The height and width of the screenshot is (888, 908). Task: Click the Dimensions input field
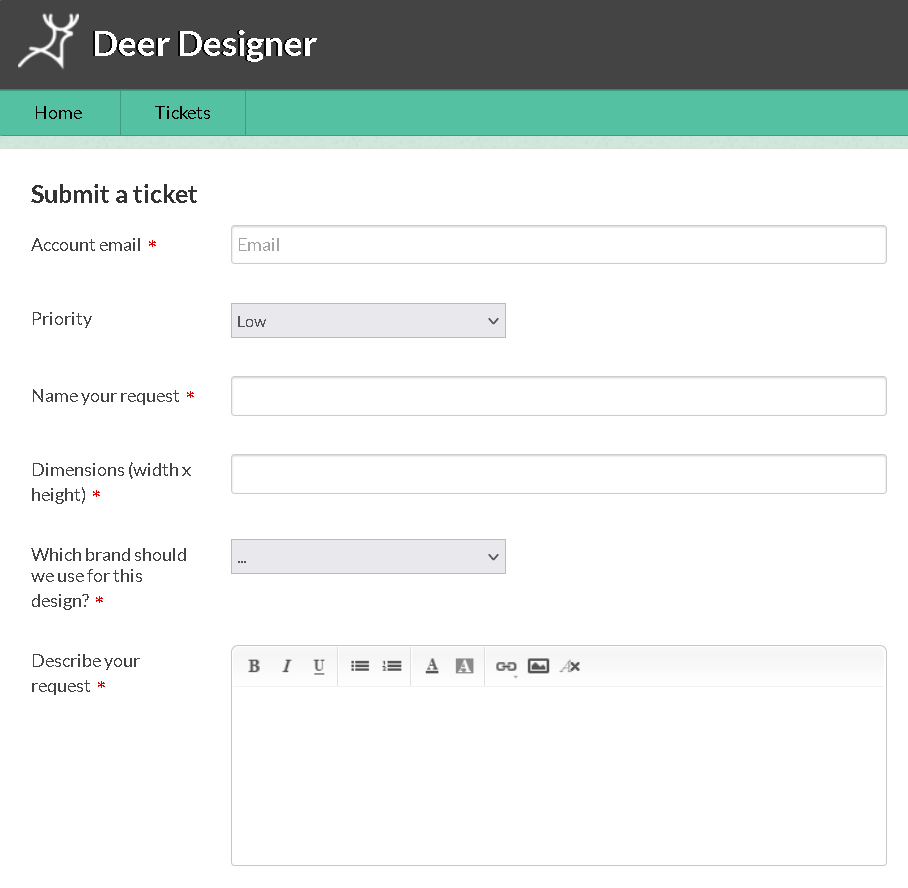[558, 474]
